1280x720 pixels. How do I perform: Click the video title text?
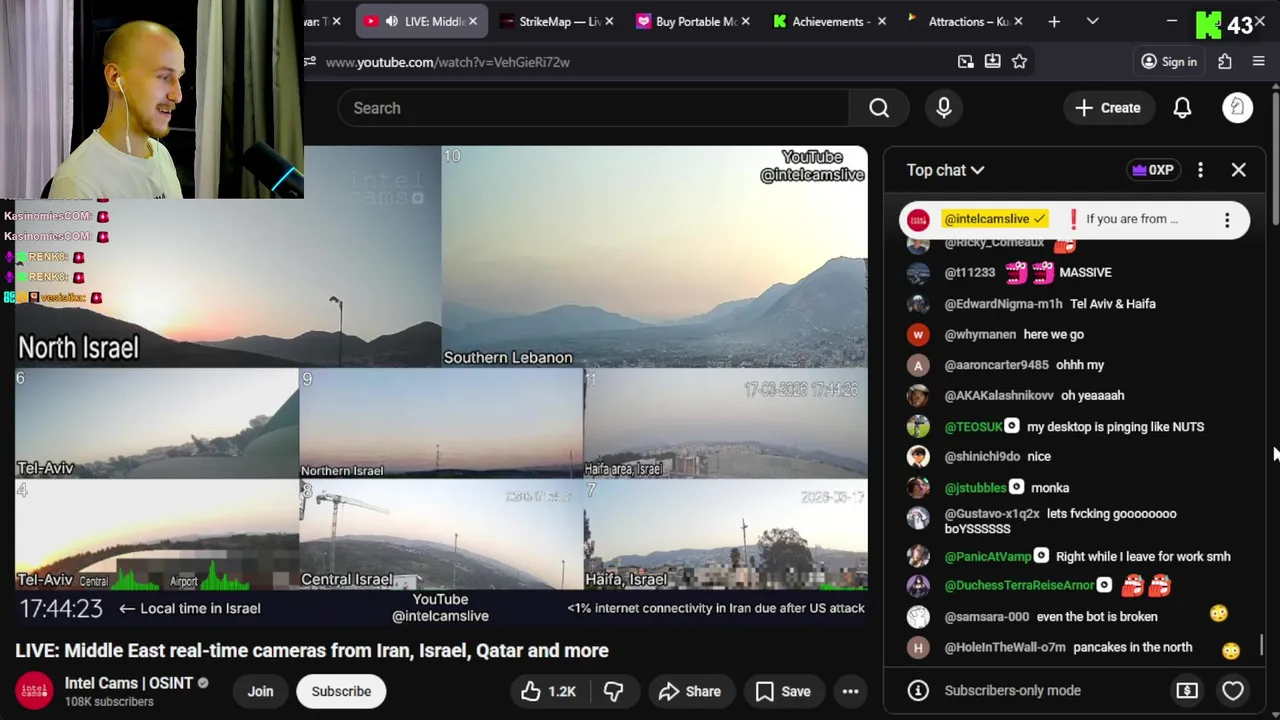coord(312,651)
